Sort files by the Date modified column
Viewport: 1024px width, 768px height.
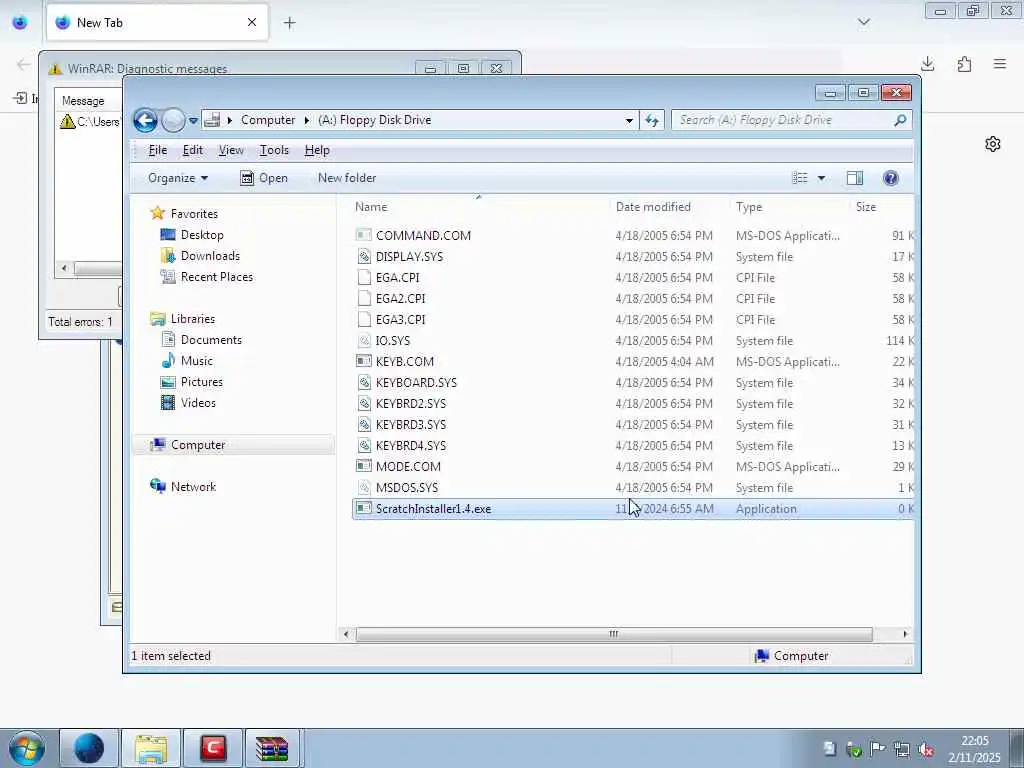653,207
